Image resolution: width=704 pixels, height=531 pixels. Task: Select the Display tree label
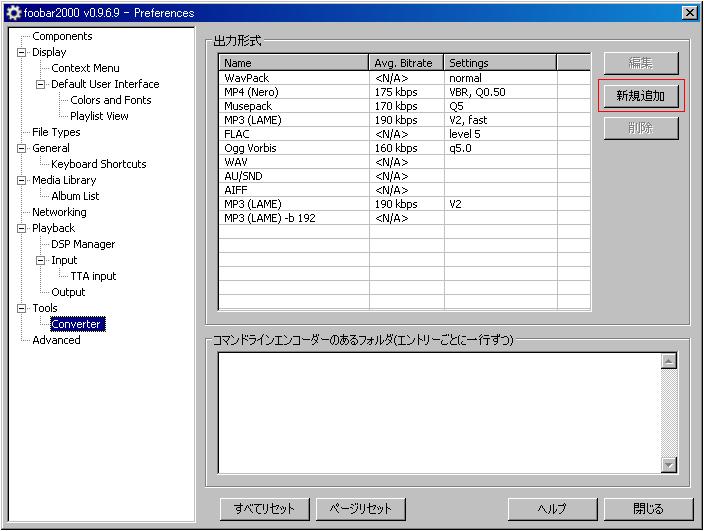click(x=49, y=52)
